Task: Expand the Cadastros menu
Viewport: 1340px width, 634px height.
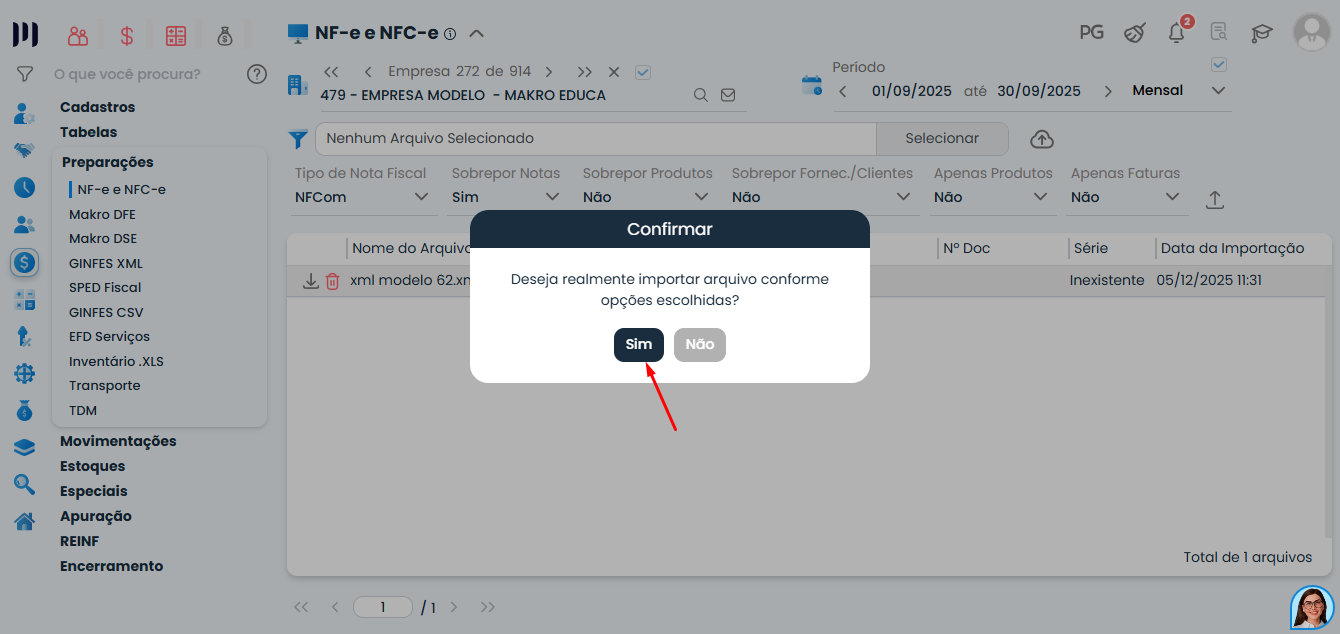Action: click(x=97, y=107)
